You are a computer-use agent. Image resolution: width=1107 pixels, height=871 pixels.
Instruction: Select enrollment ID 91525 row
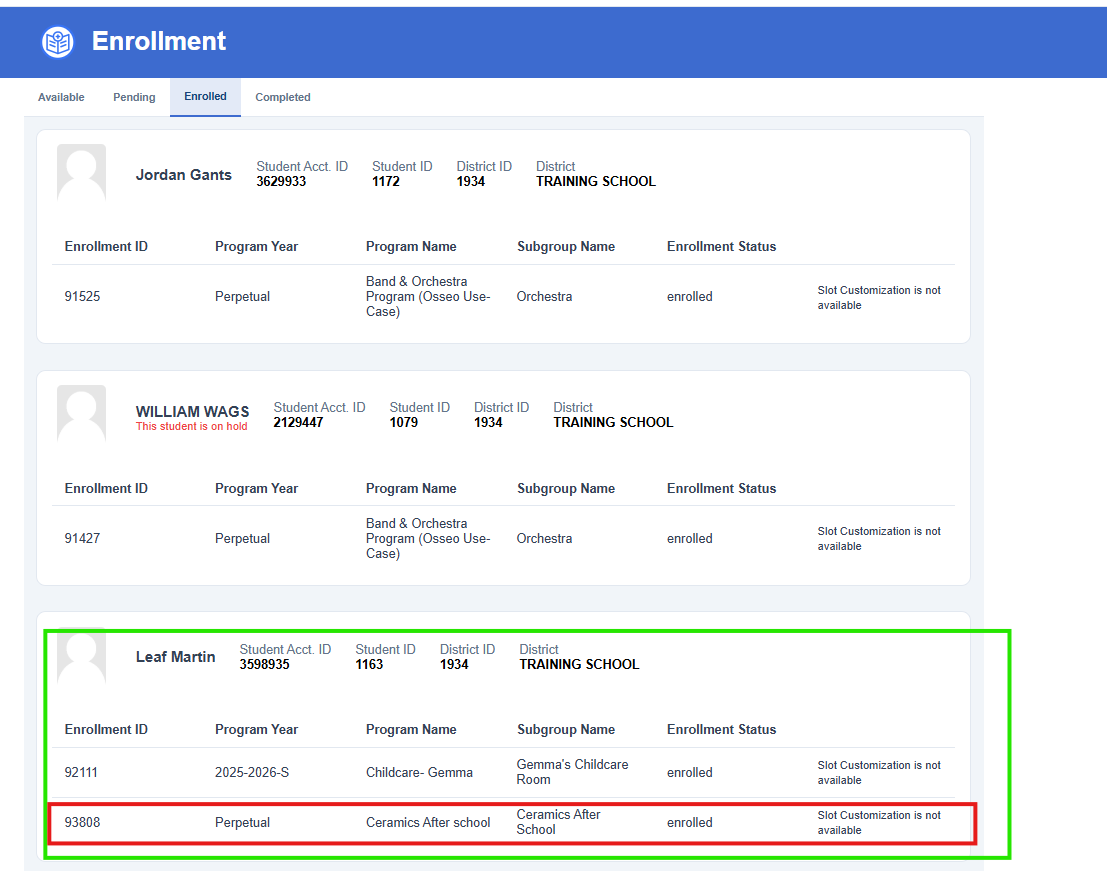coord(82,297)
